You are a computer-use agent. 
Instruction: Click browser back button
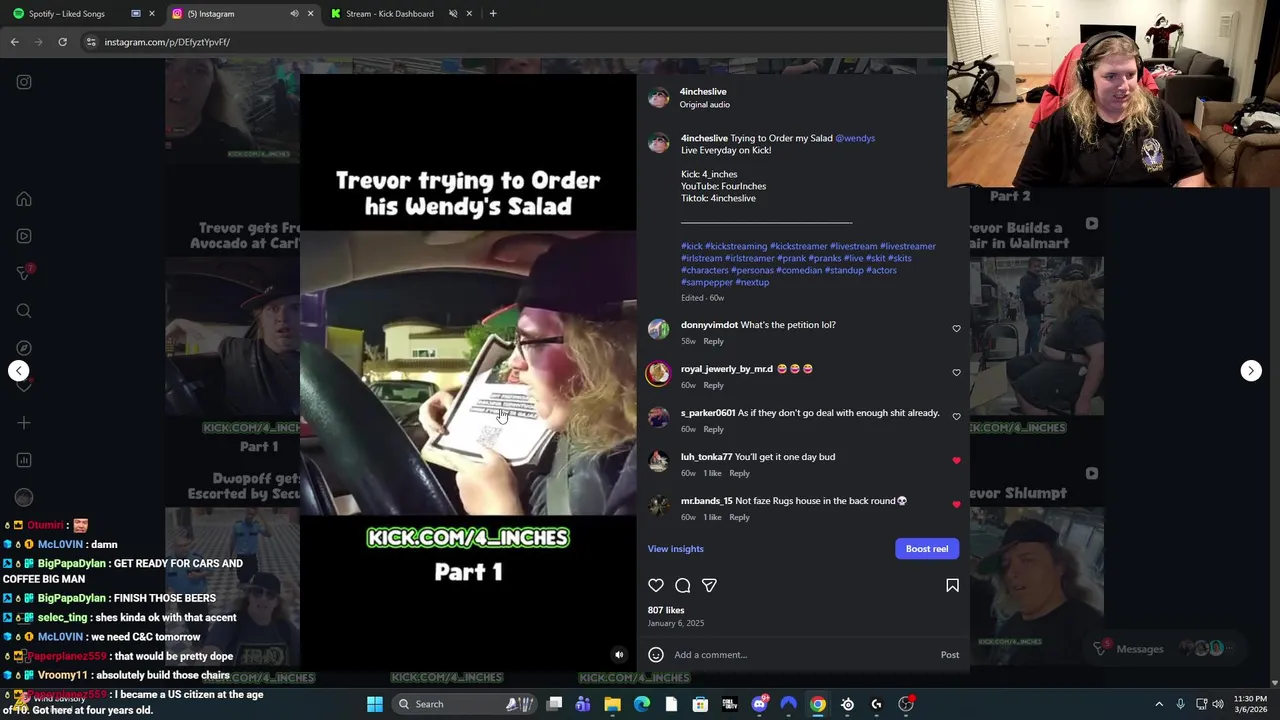click(14, 42)
